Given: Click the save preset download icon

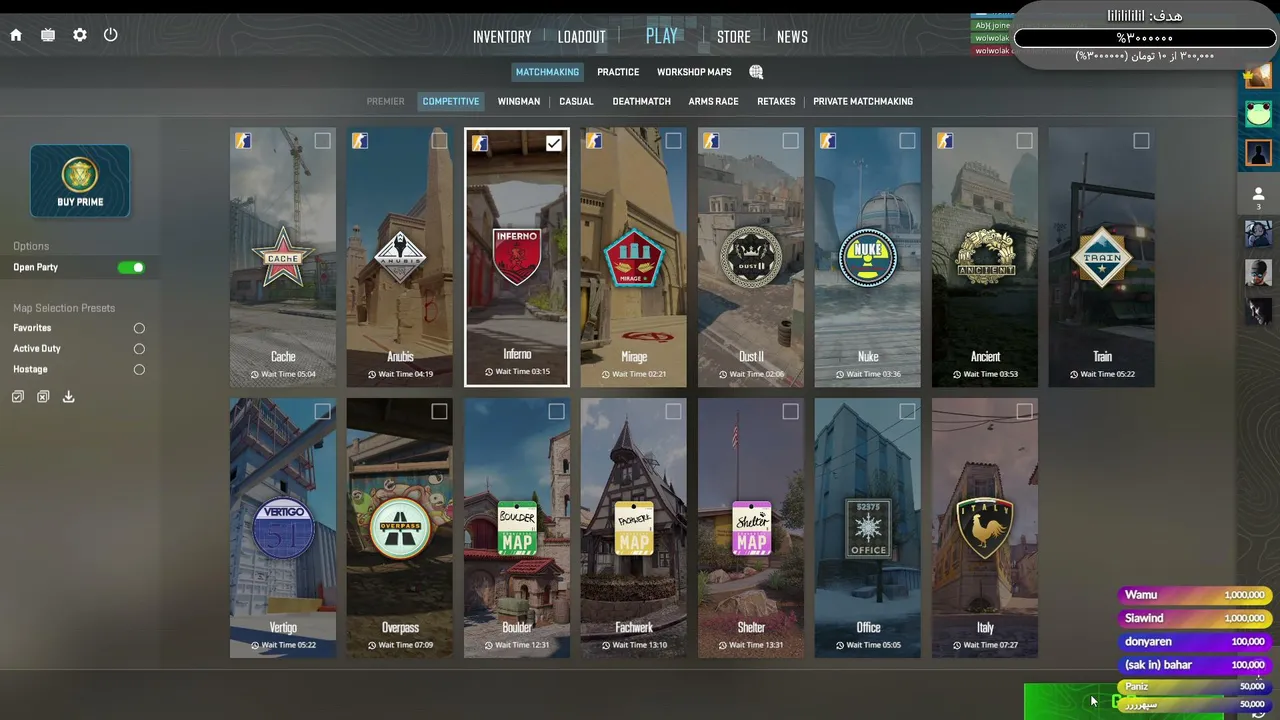Looking at the screenshot, I should (68, 397).
